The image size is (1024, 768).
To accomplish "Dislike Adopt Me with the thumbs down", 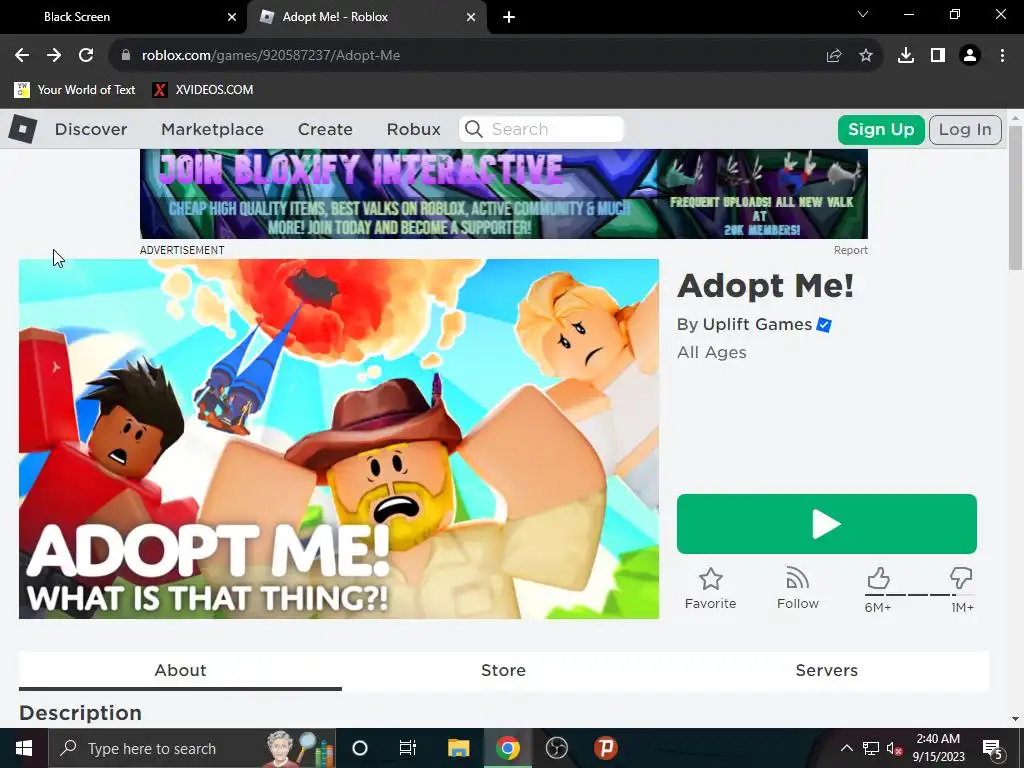I will [961, 578].
